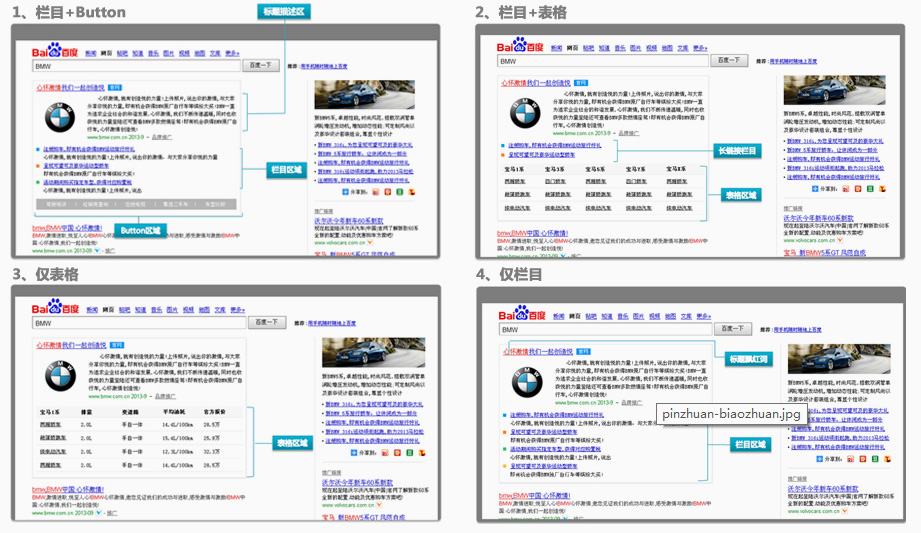The width and height of the screenshot is (921, 533).
Task: Click green share icon in 栏目+Button panel
Action: coord(400,192)
